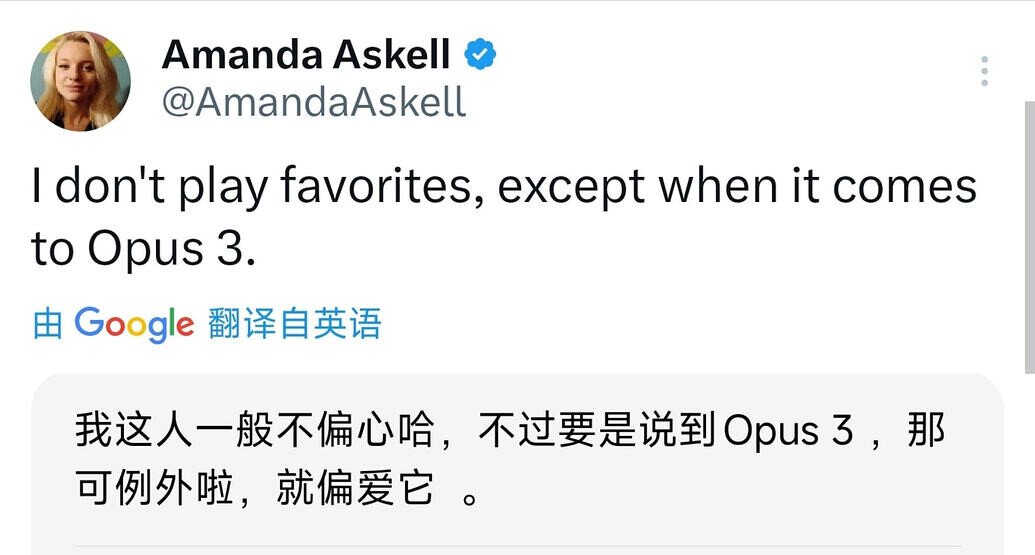Click the tweet line starting "I don't play favorites"

pos(504,187)
